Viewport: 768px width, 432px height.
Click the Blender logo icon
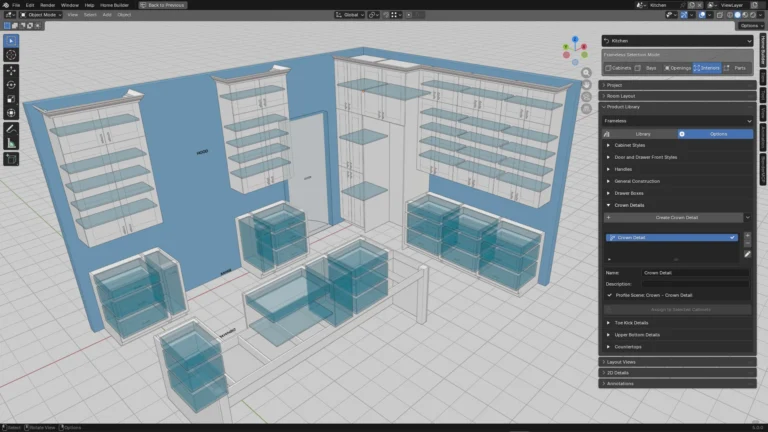[5, 5]
